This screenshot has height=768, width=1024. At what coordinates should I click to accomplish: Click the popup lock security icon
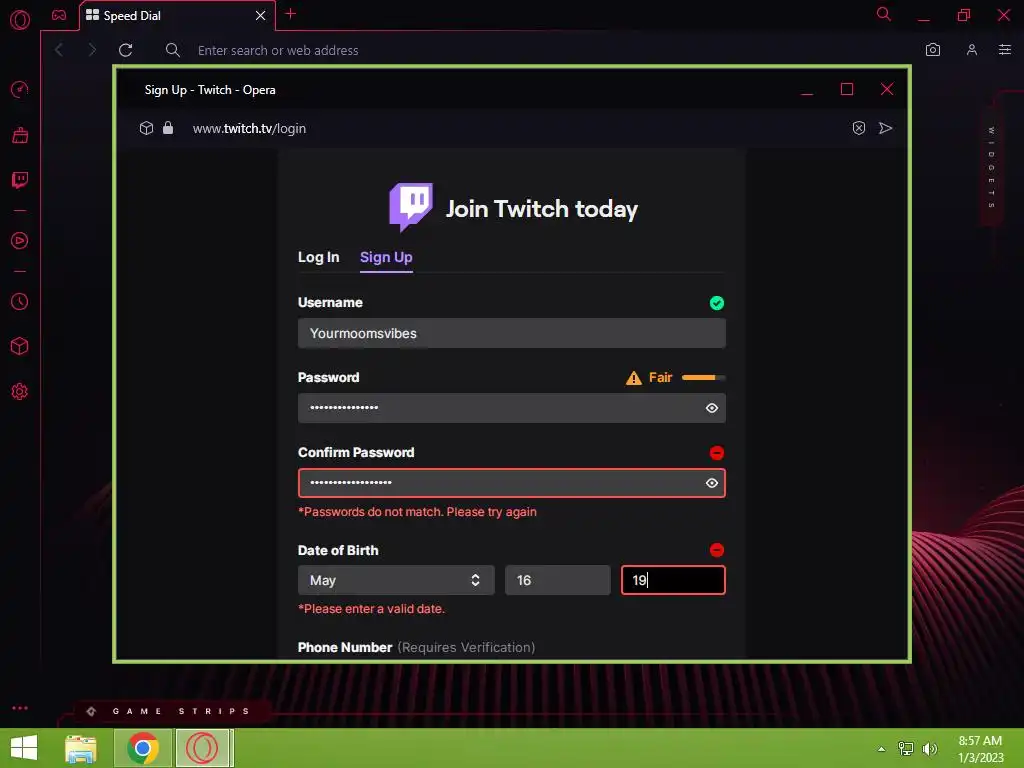coord(168,127)
